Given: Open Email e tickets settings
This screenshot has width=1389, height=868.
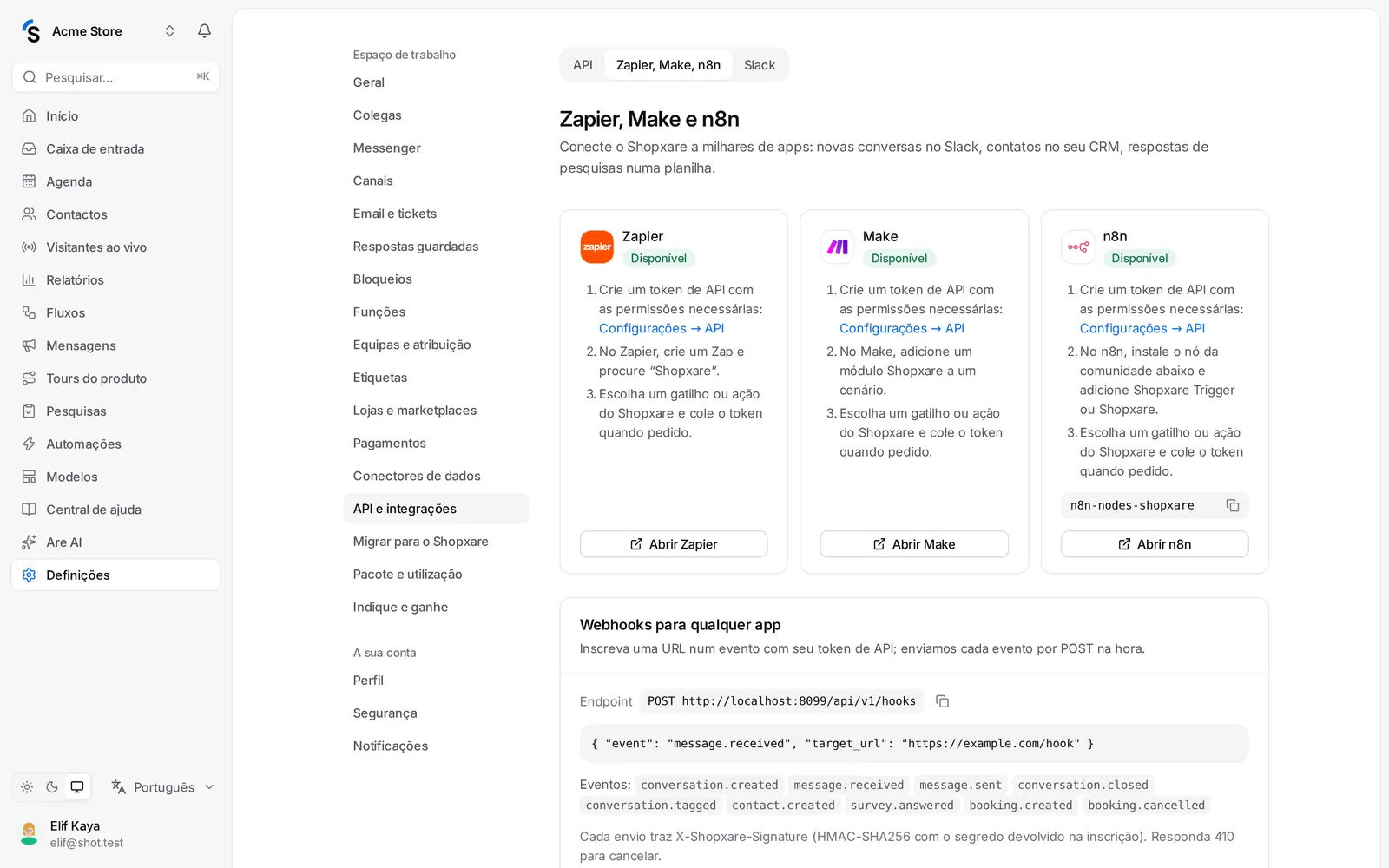Looking at the screenshot, I should click(x=436, y=214).
